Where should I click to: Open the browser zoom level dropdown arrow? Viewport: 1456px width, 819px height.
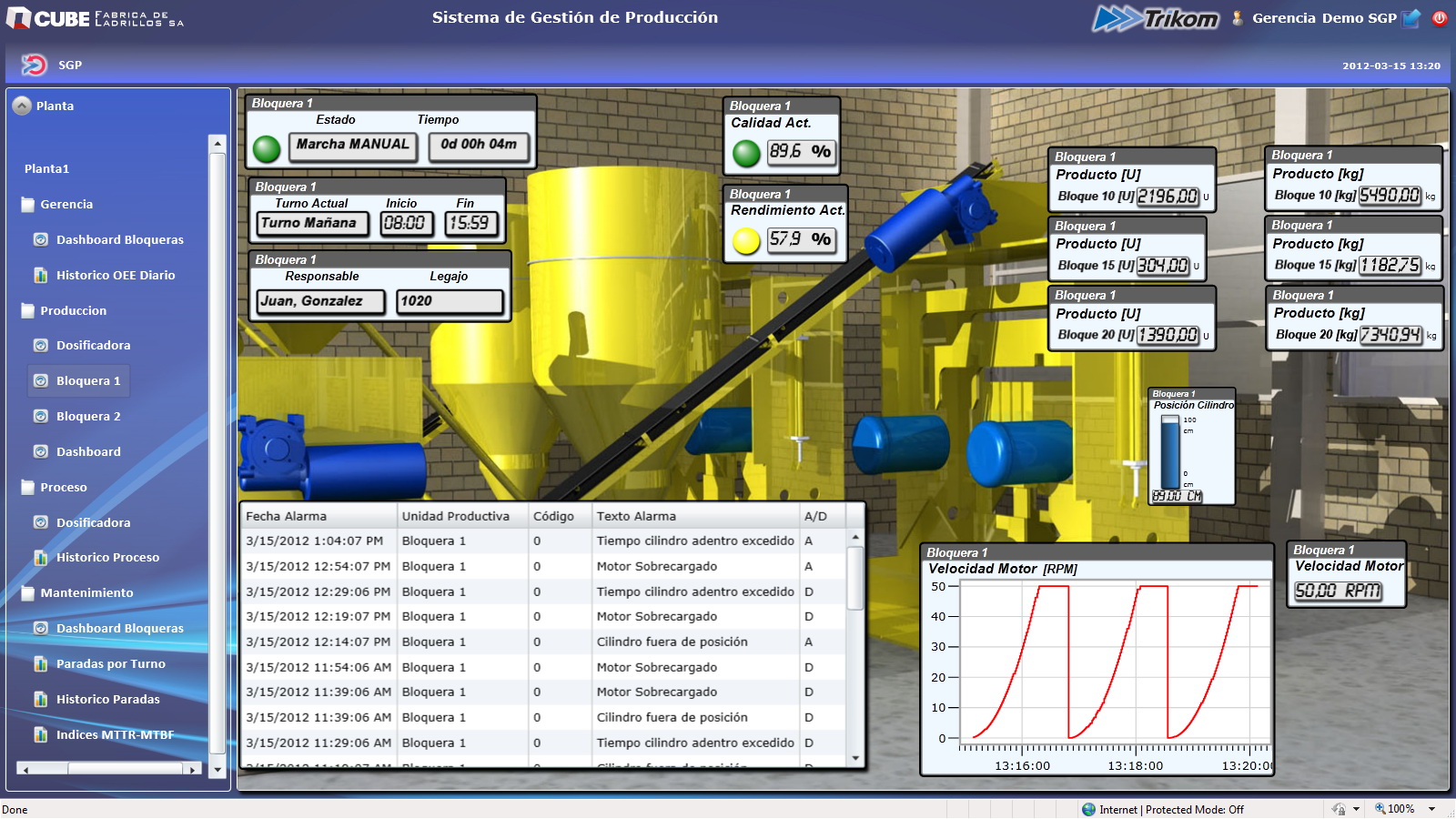[1431, 809]
